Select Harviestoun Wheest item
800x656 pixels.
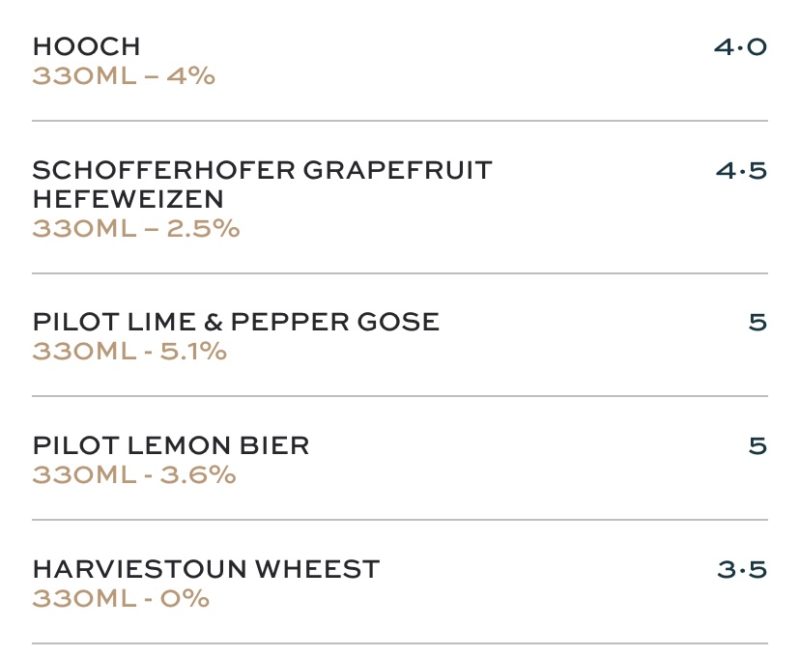pos(206,570)
